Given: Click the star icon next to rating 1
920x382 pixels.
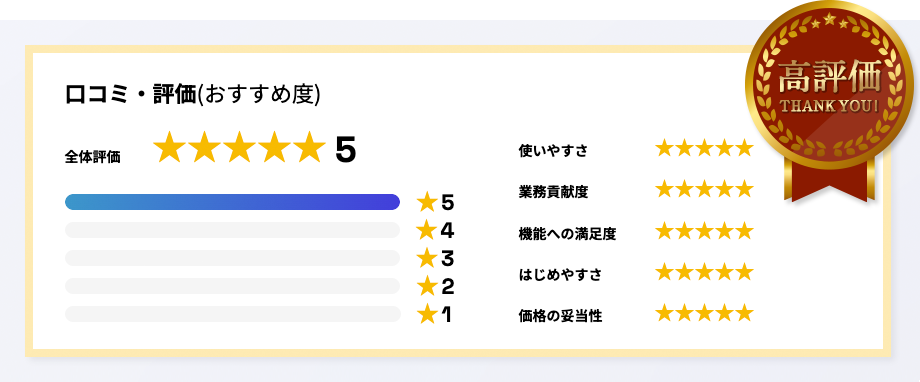Looking at the screenshot, I should [427, 315].
